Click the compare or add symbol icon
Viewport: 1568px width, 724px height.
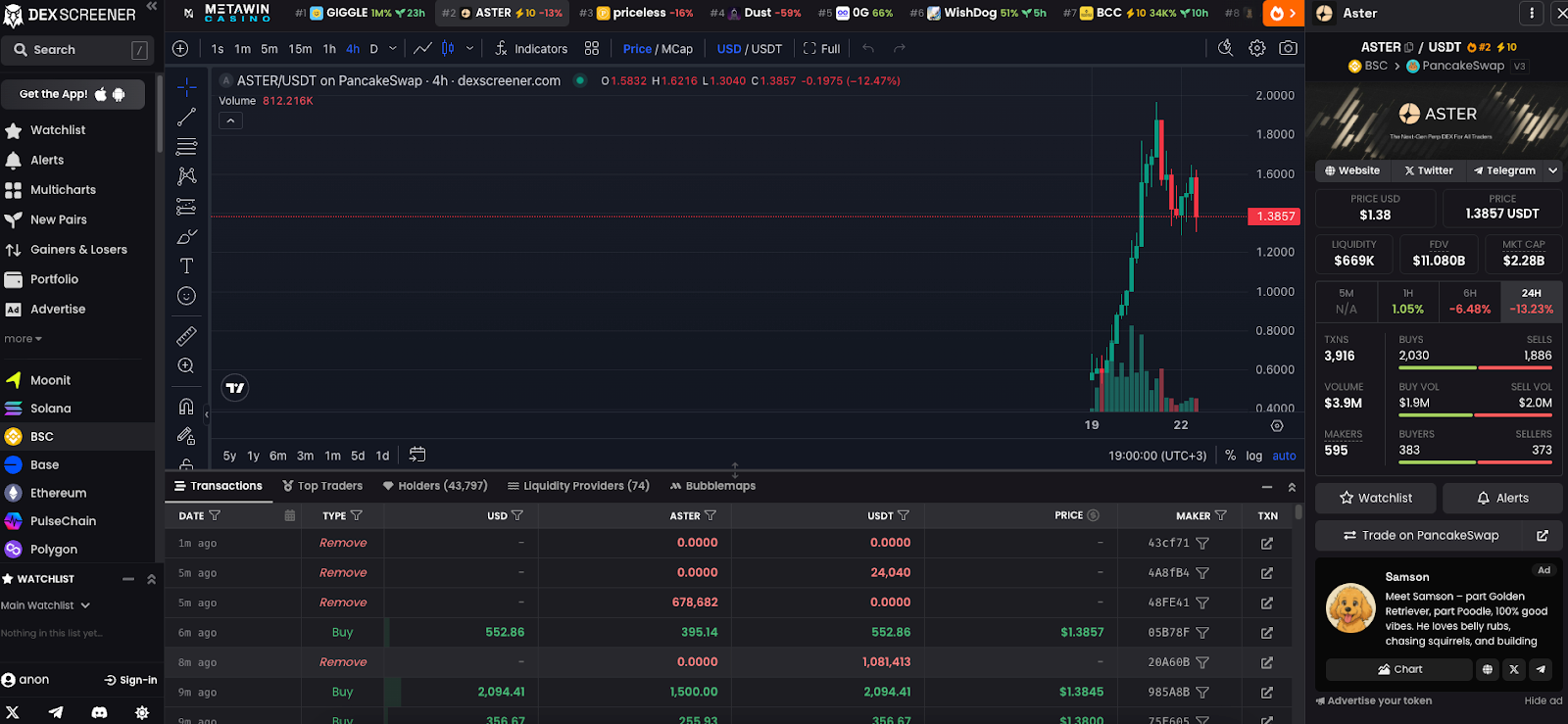pos(180,48)
